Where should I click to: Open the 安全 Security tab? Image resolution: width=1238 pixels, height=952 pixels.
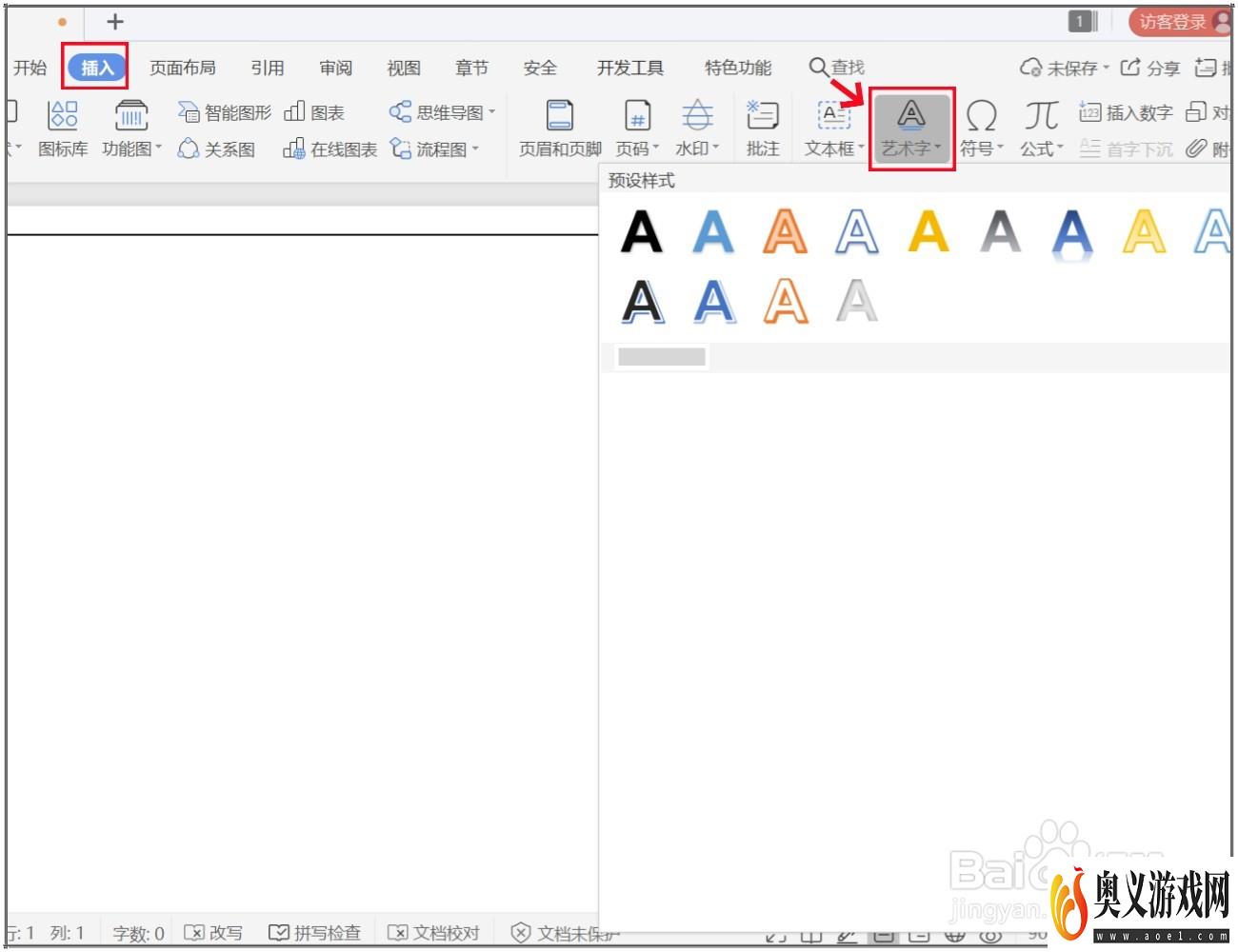pyautogui.click(x=540, y=68)
